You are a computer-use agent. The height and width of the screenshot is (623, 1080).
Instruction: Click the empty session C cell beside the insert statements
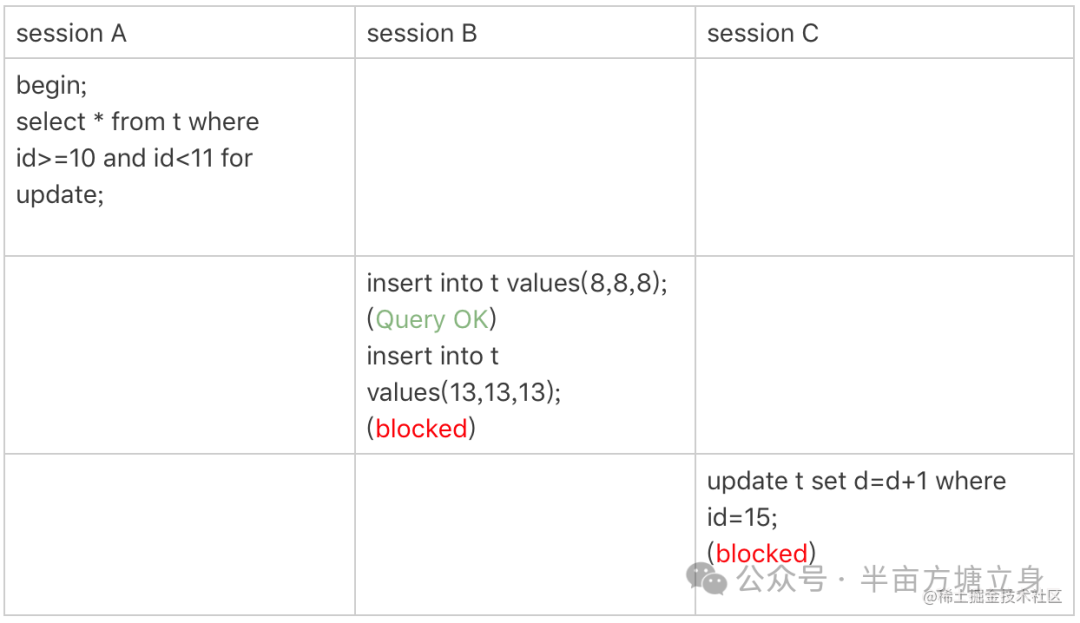click(884, 355)
